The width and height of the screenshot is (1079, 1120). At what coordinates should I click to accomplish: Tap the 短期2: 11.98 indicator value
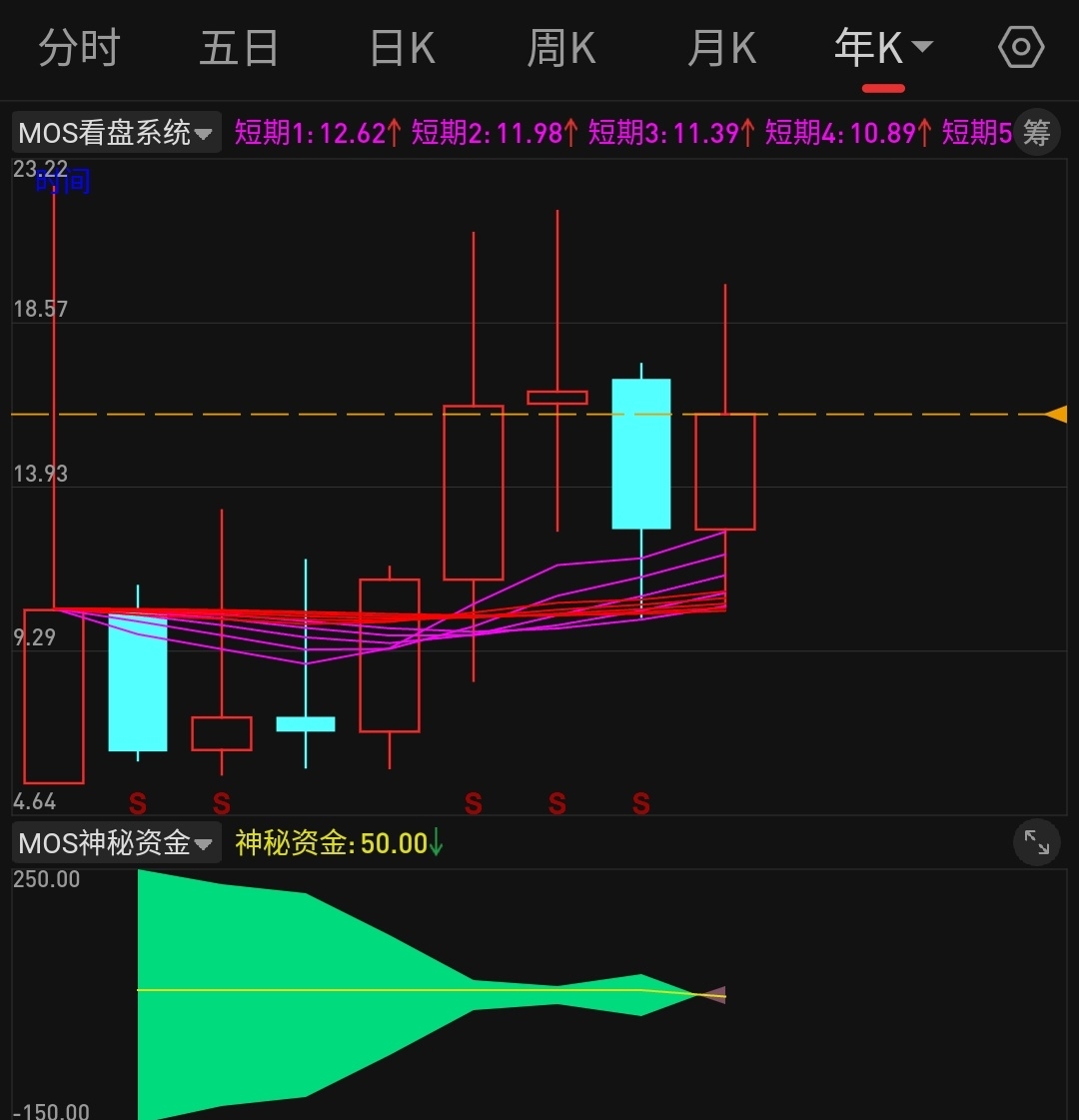click(x=495, y=133)
